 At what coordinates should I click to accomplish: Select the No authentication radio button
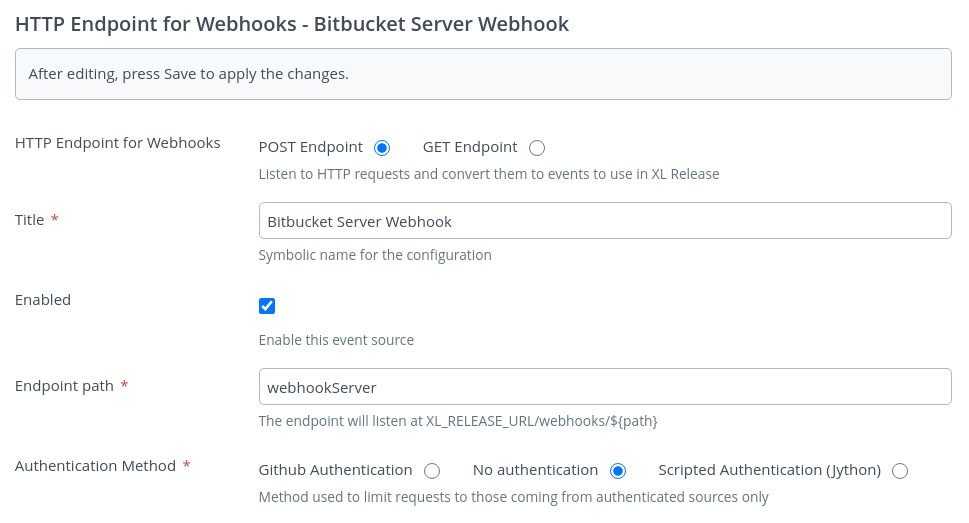[x=618, y=471]
